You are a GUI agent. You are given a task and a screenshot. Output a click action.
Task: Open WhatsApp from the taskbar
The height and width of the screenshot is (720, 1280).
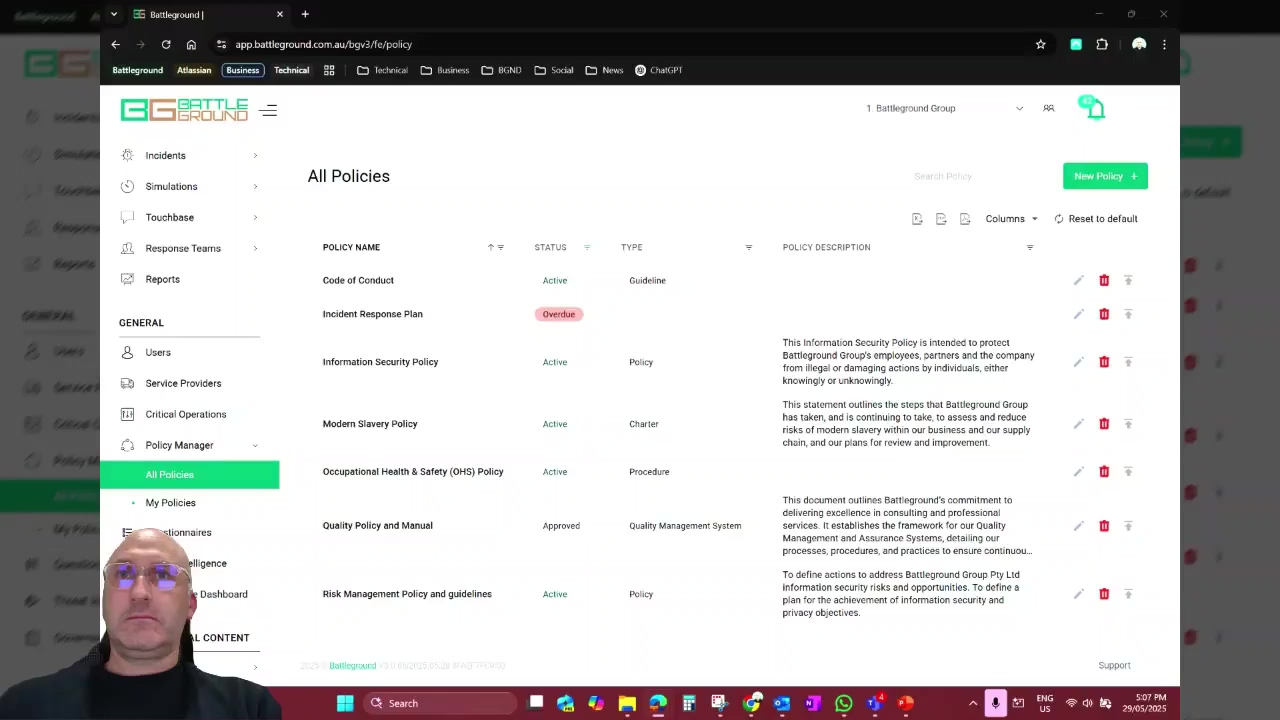843,703
